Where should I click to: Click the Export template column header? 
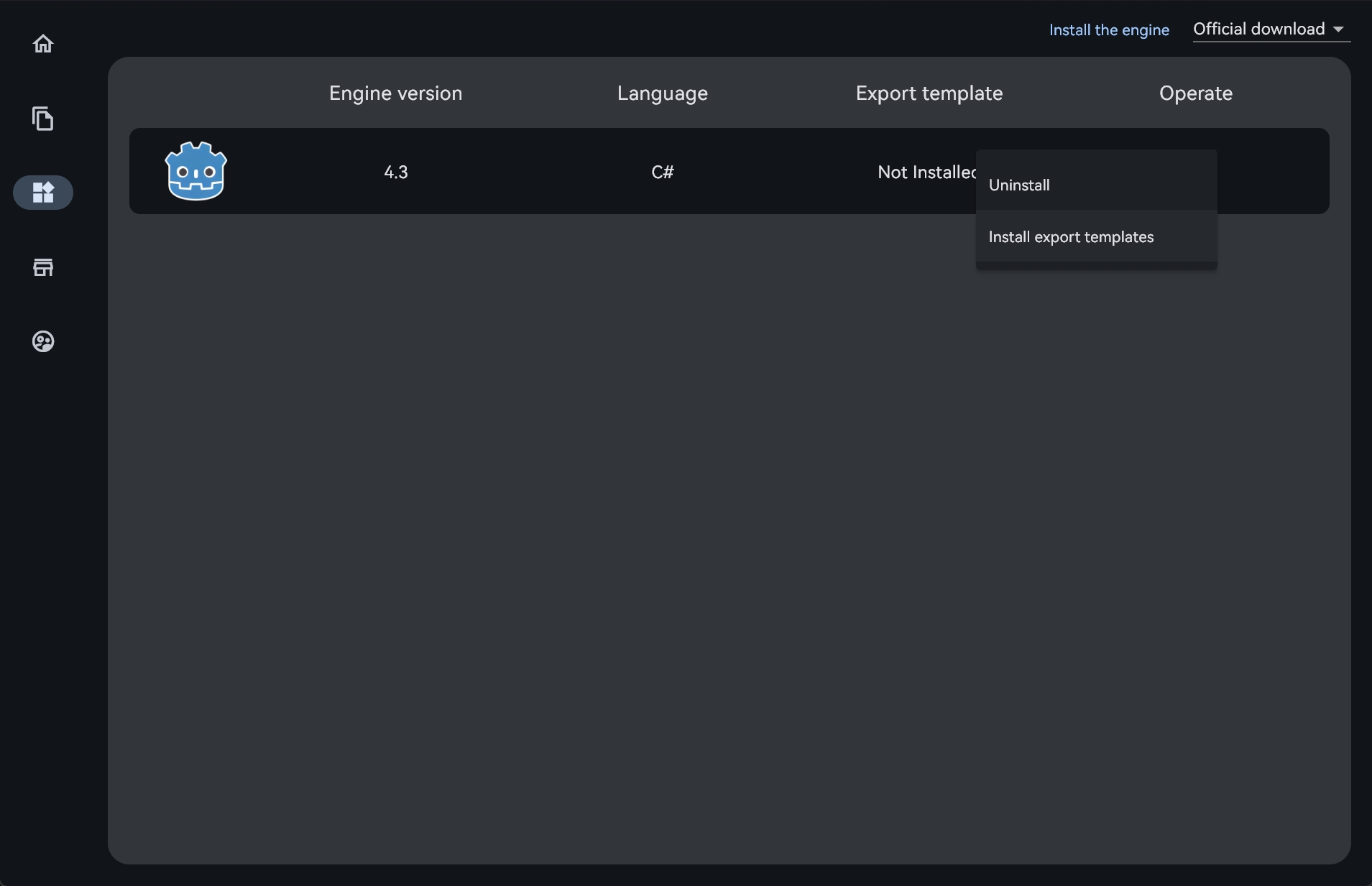click(x=929, y=93)
